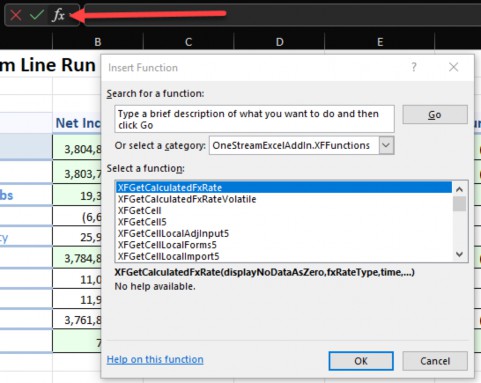This screenshot has width=481, height=383.
Task: Click the function list scrollbar thumb
Action: pos(459,204)
